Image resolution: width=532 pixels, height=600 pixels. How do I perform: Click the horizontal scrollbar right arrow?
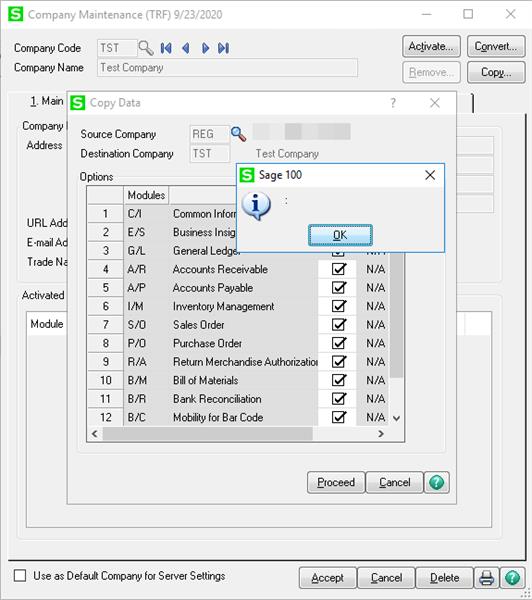click(381, 434)
